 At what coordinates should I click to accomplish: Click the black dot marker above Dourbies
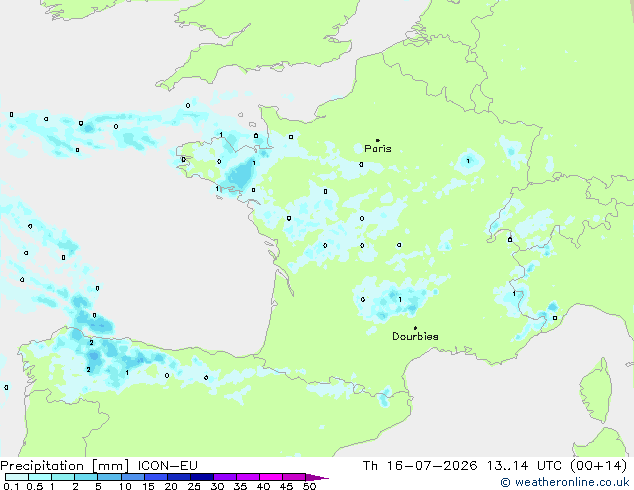pyautogui.click(x=415, y=328)
